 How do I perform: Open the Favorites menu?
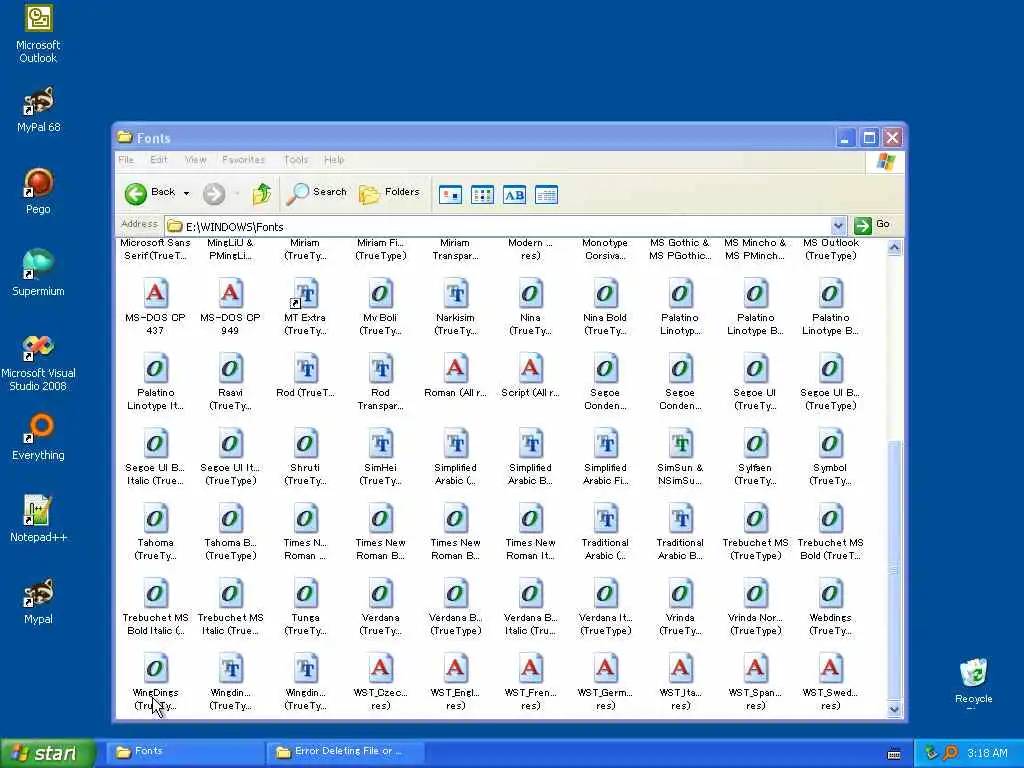point(244,160)
